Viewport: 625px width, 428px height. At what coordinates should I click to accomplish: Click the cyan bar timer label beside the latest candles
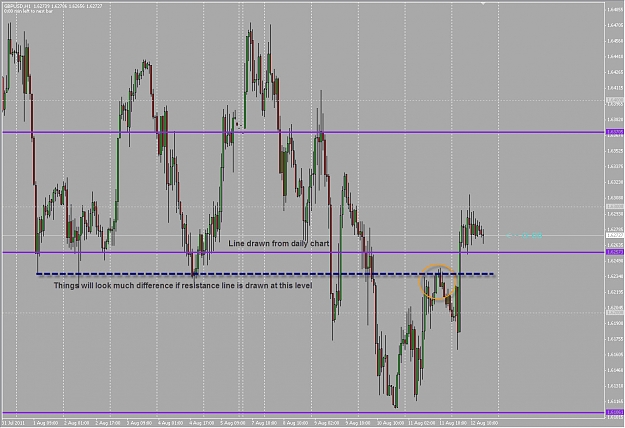[524, 236]
